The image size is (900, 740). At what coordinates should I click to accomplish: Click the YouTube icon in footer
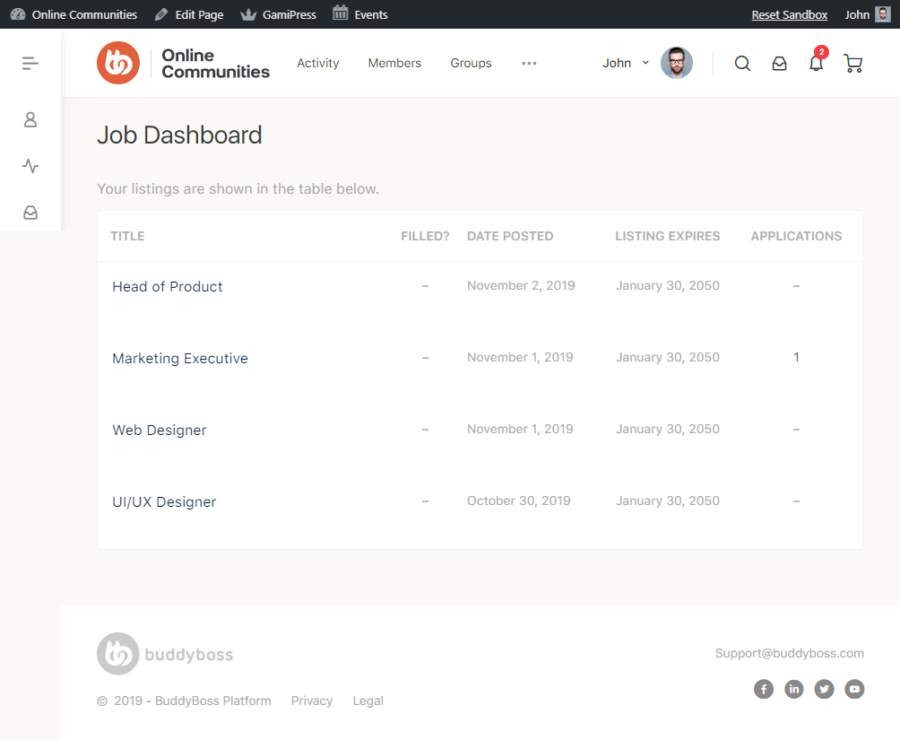854,689
